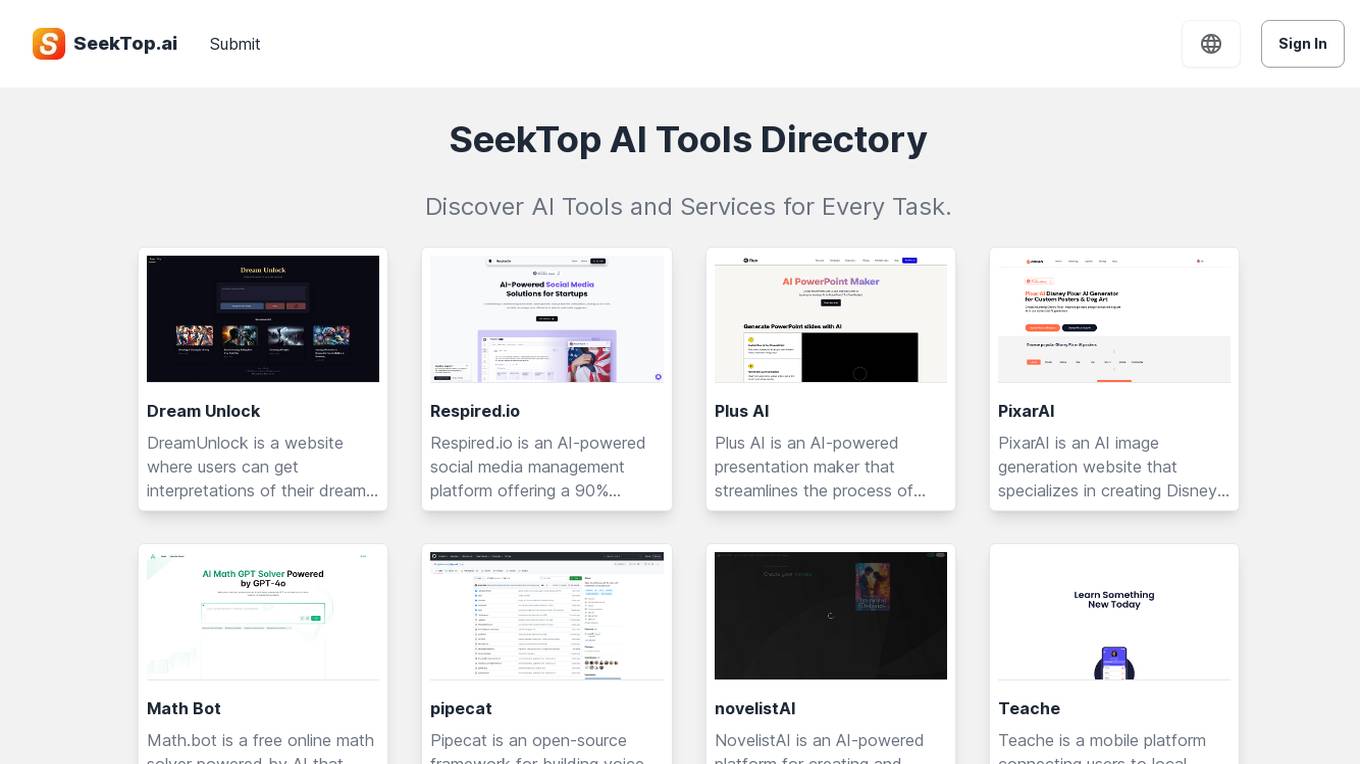Click the DreamUnlock description text
The image size is (1360, 764).
click(x=263, y=467)
